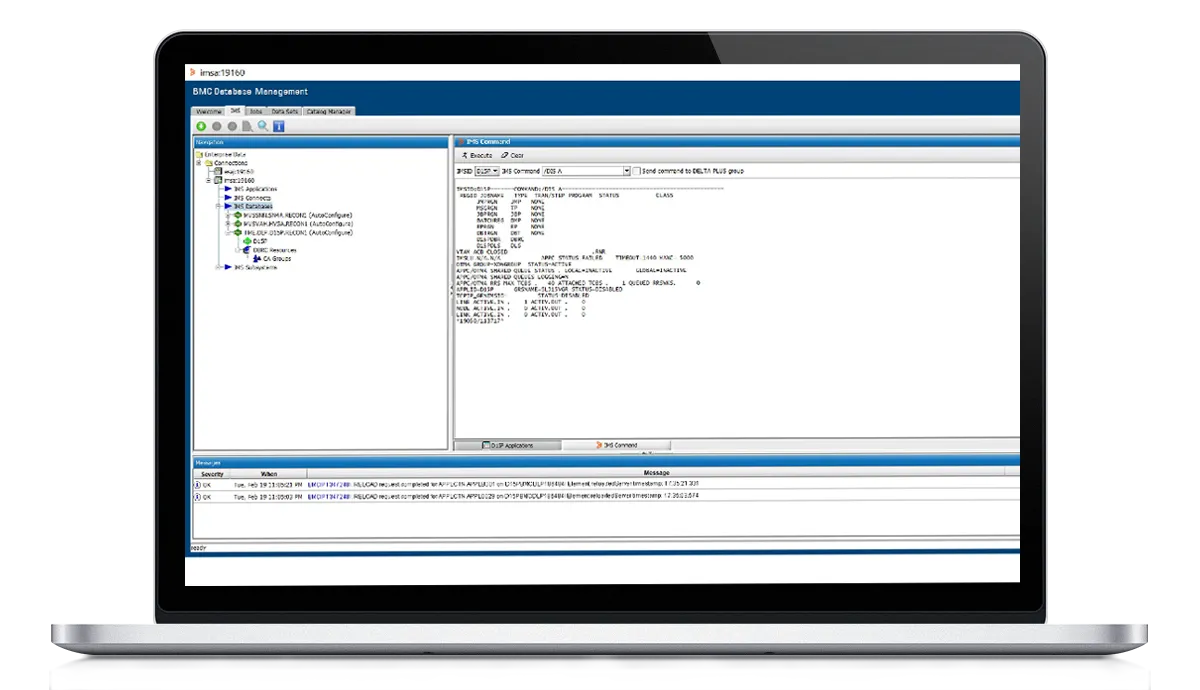Sort messages by the Severity column header
The width and height of the screenshot is (1200, 690).
(212, 473)
